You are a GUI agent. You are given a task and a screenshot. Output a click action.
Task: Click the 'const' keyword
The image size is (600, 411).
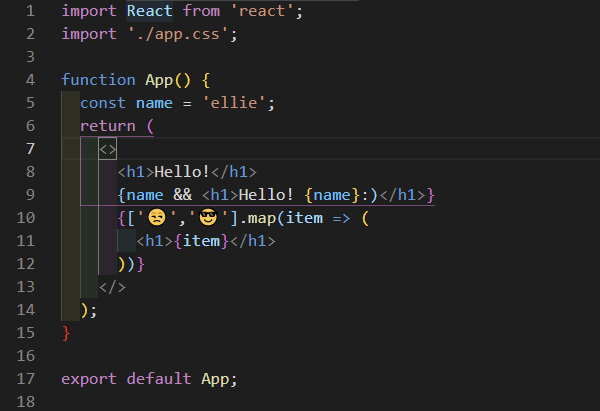103,103
